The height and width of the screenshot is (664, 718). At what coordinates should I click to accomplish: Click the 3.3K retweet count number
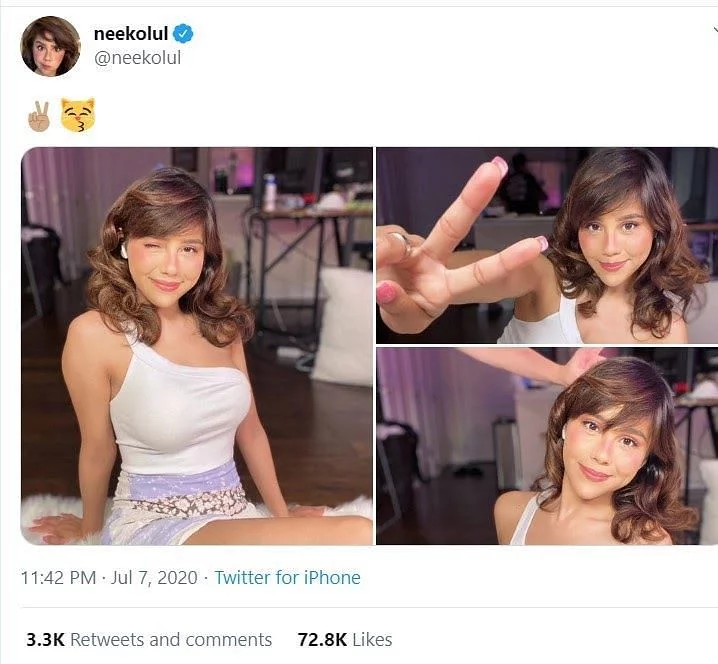click(45, 640)
